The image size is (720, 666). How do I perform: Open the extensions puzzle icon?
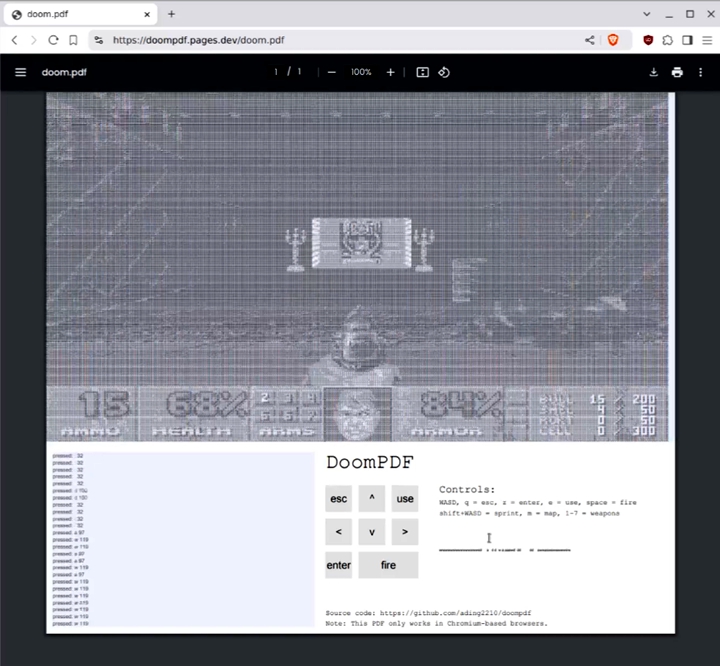(x=668, y=40)
